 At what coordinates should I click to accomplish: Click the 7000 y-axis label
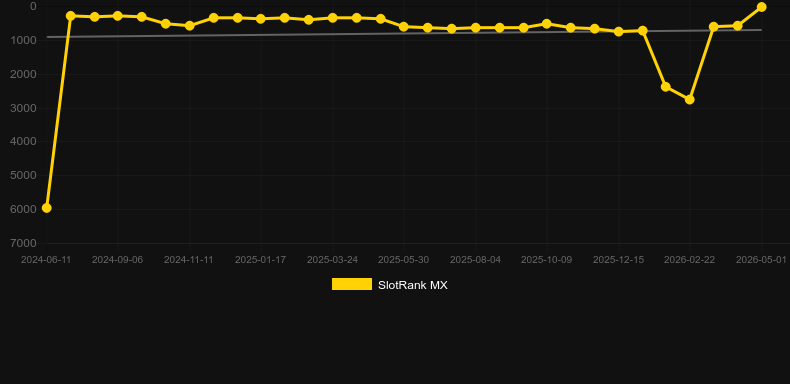click(x=23, y=243)
